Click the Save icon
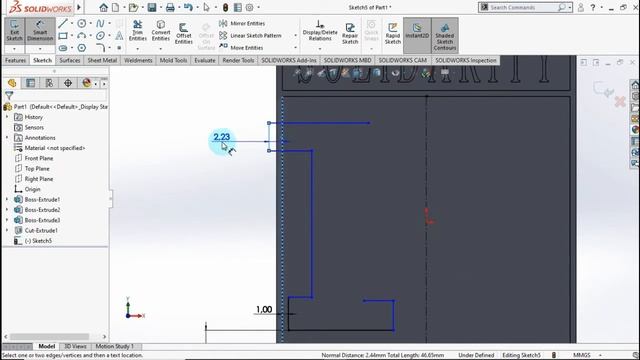This screenshot has width=640, height=360. [152, 7]
